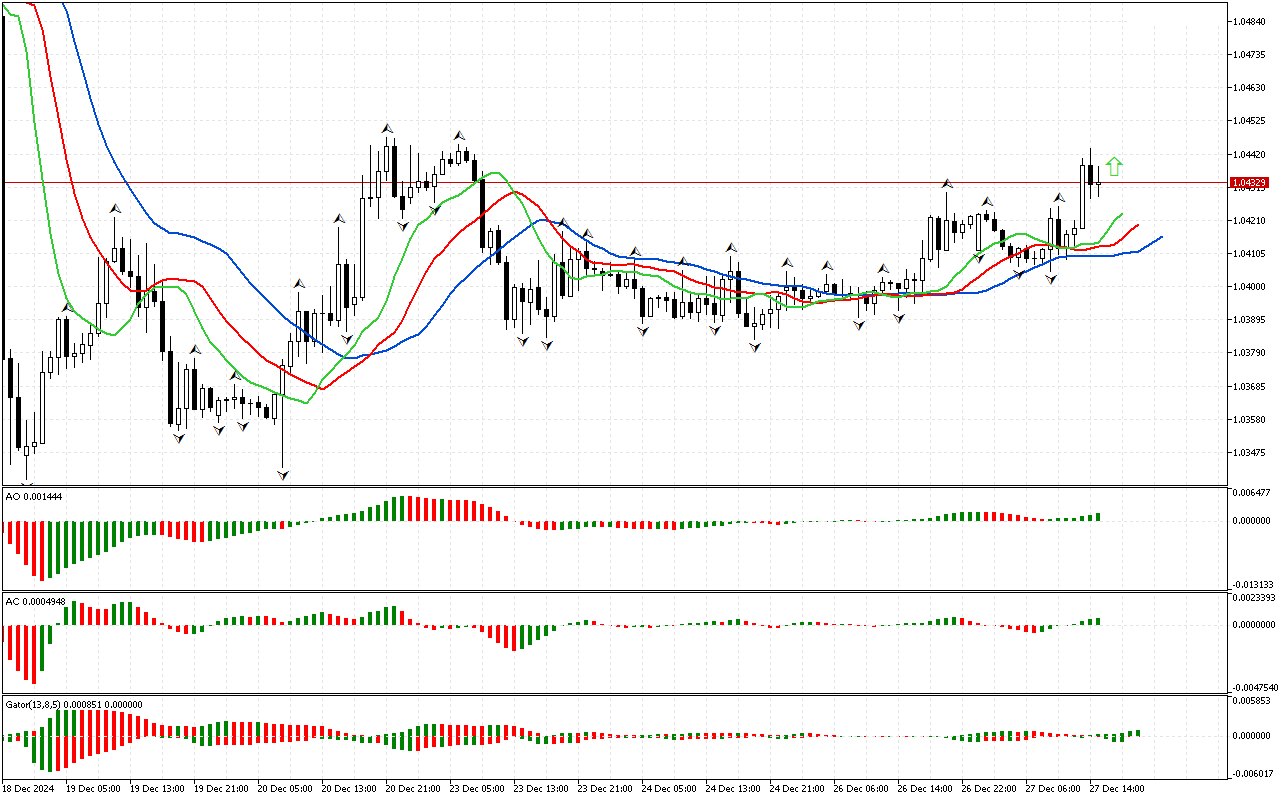Click the 26 Dec 06:00 time label
This screenshot has width=1280, height=800.
pos(861,789)
